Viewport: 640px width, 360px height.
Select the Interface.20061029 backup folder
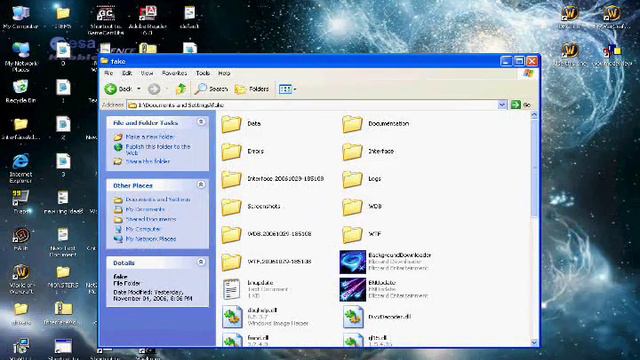click(231, 179)
